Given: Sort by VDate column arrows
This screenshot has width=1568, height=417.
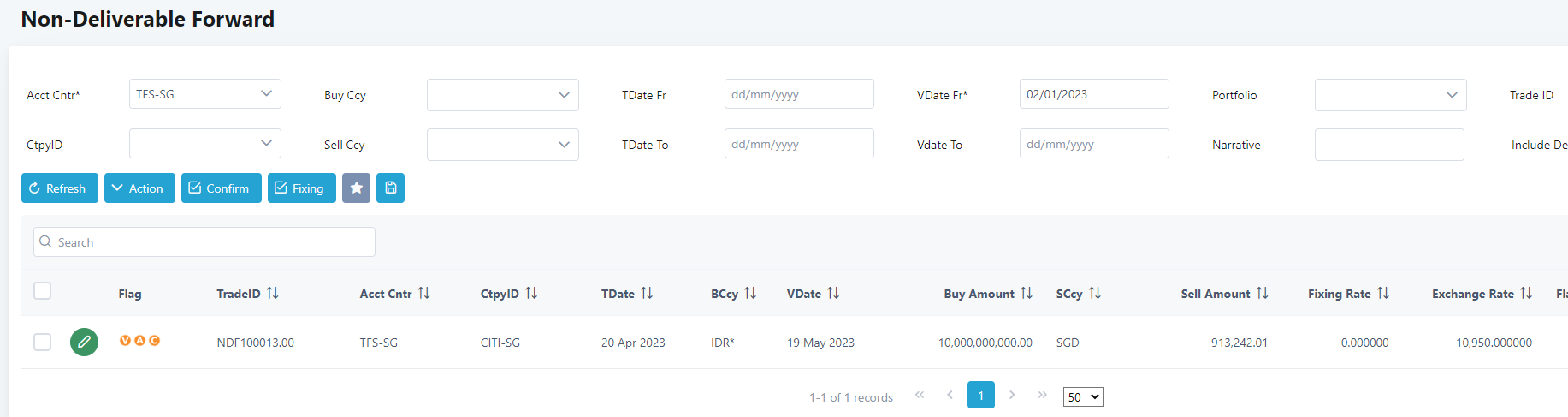Looking at the screenshot, I should coord(833,294).
